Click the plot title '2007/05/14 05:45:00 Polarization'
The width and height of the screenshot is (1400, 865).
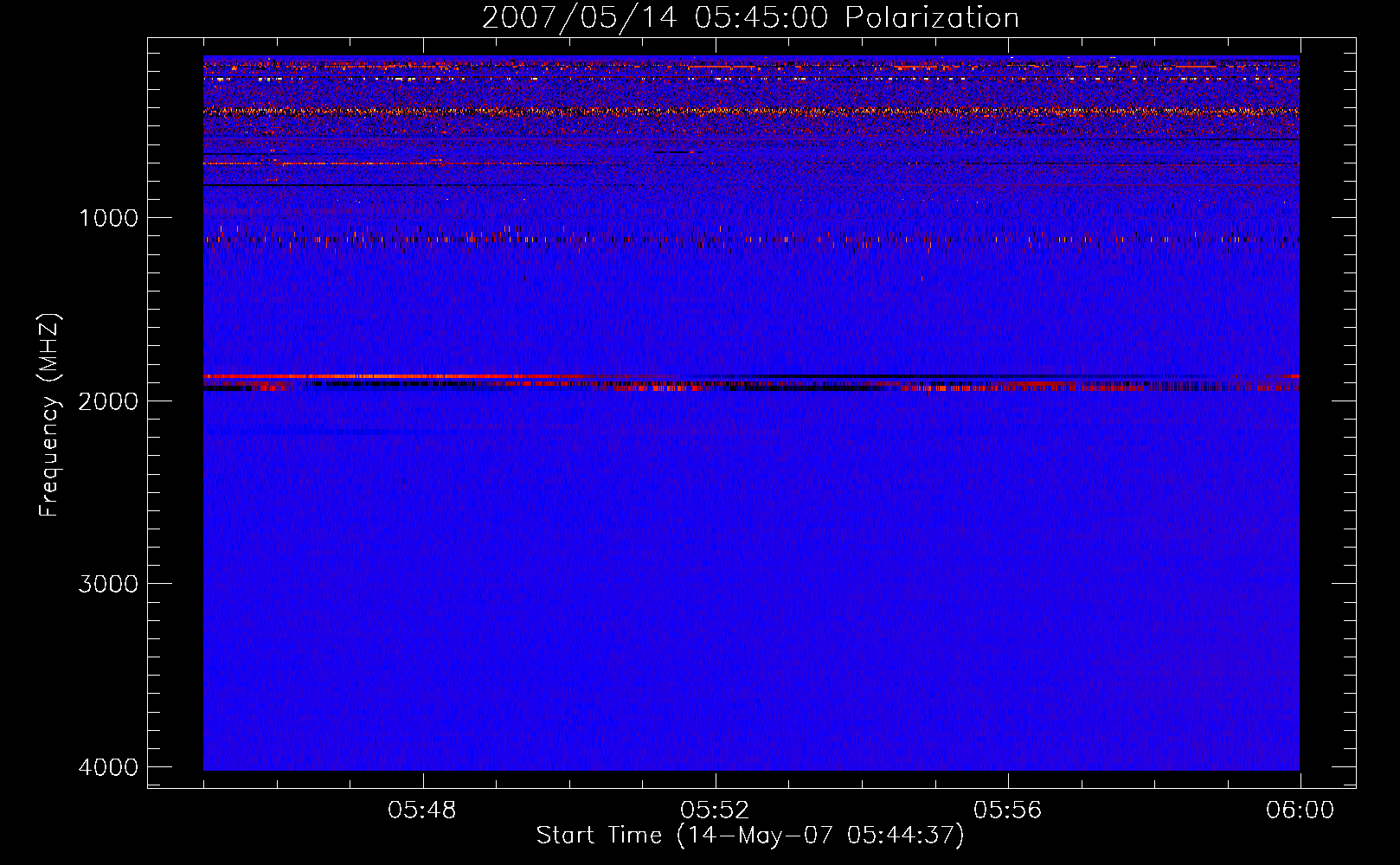tap(750, 17)
